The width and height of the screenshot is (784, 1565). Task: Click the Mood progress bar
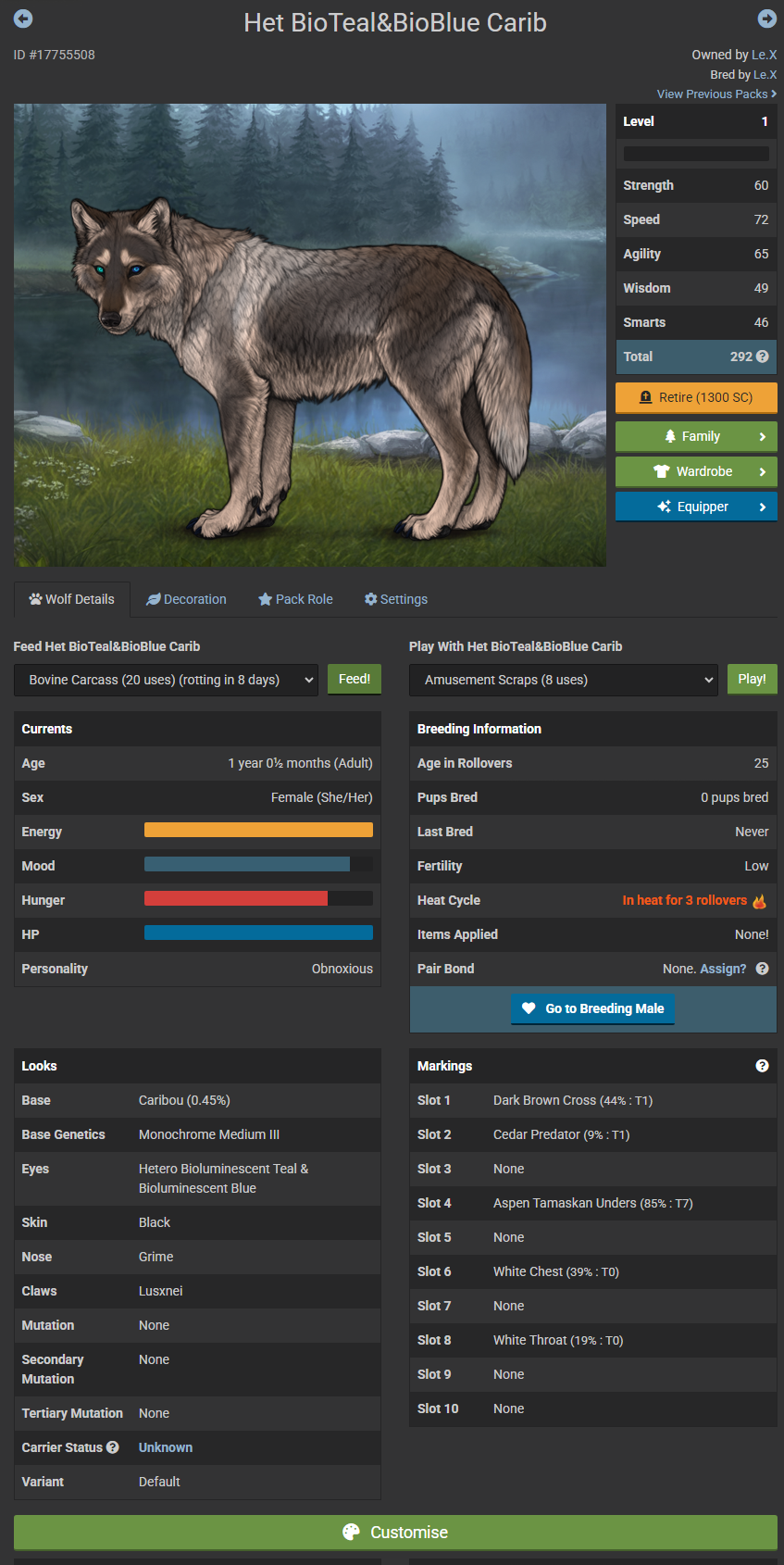258,865
